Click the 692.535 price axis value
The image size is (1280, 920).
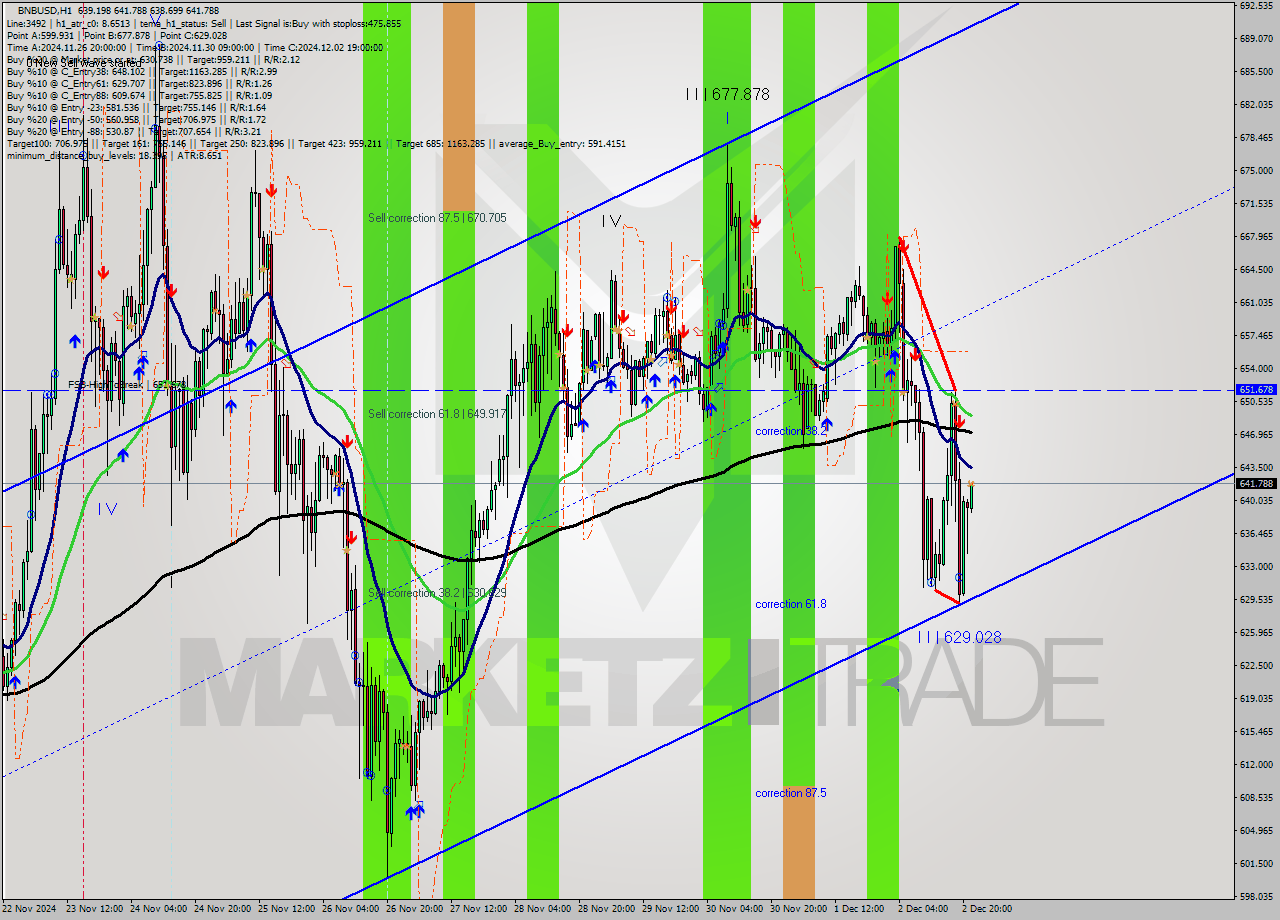click(x=1256, y=5)
